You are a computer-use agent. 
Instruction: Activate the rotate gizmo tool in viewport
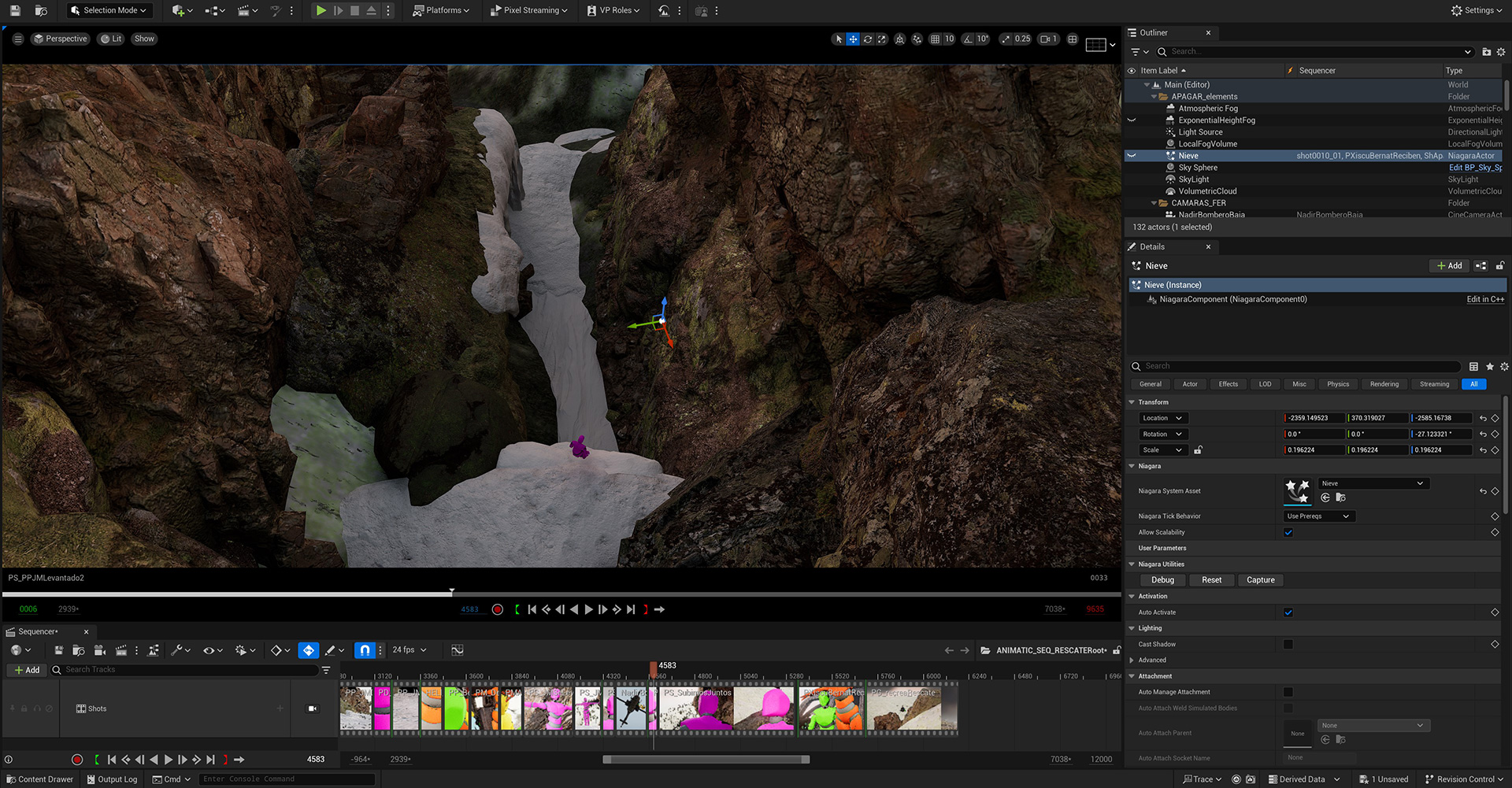[868, 39]
